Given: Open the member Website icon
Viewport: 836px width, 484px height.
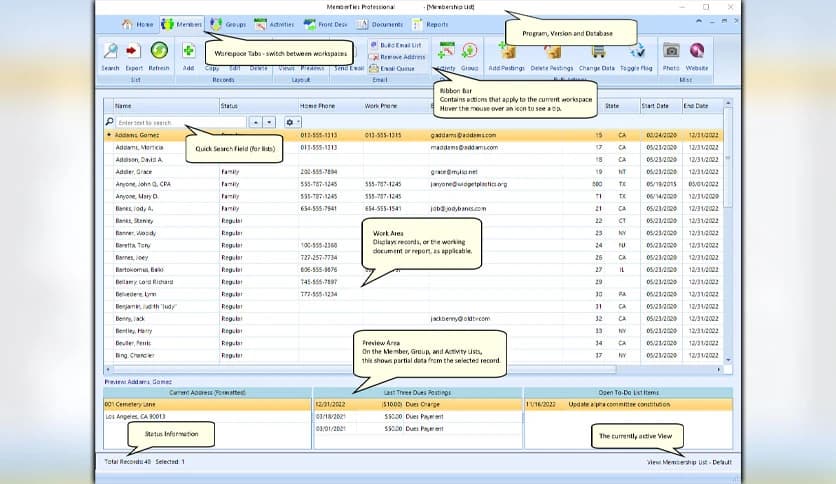Looking at the screenshot, I should pos(697,51).
